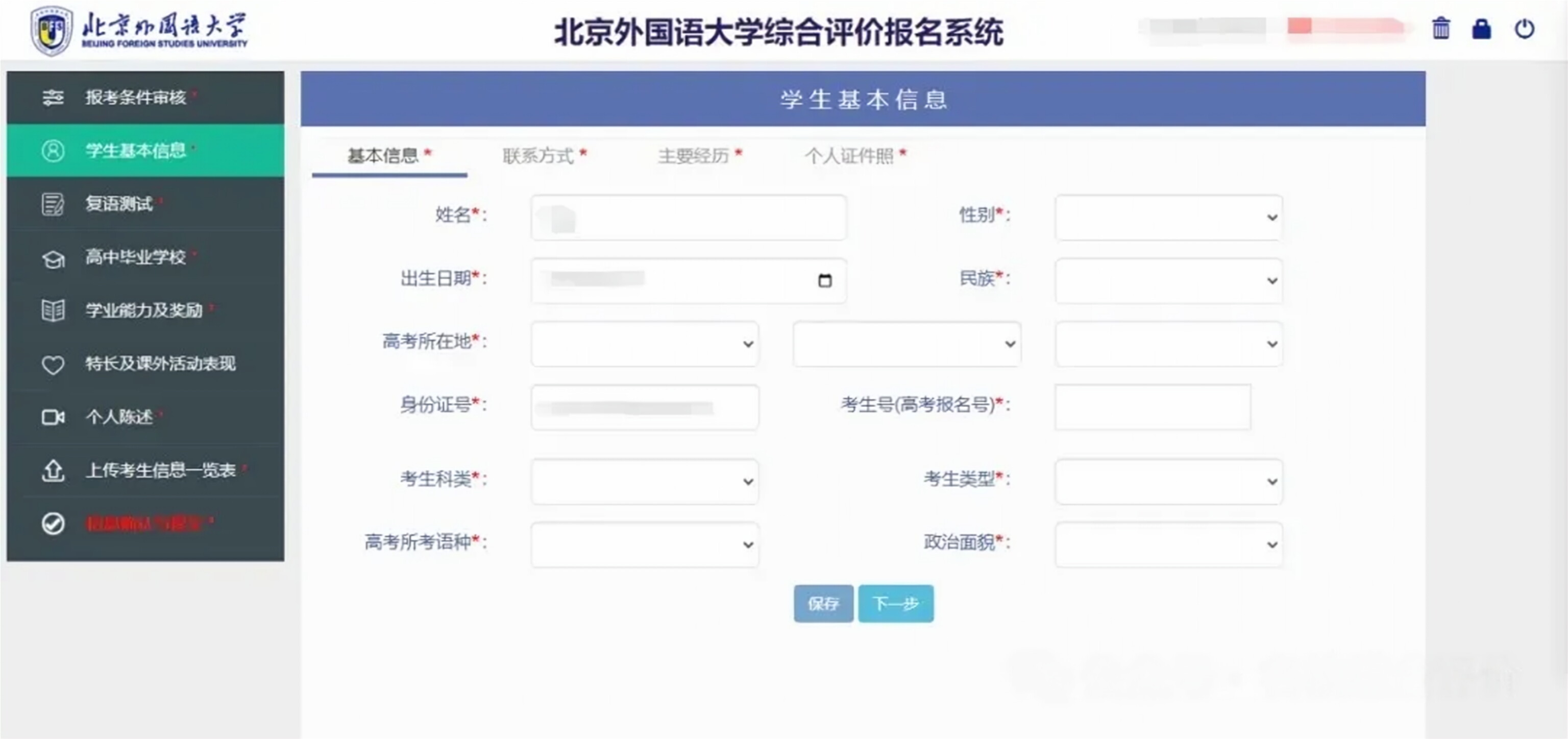The height and width of the screenshot is (739, 1568).
Task: Switch to the 主要经历 tab
Action: coord(700,156)
